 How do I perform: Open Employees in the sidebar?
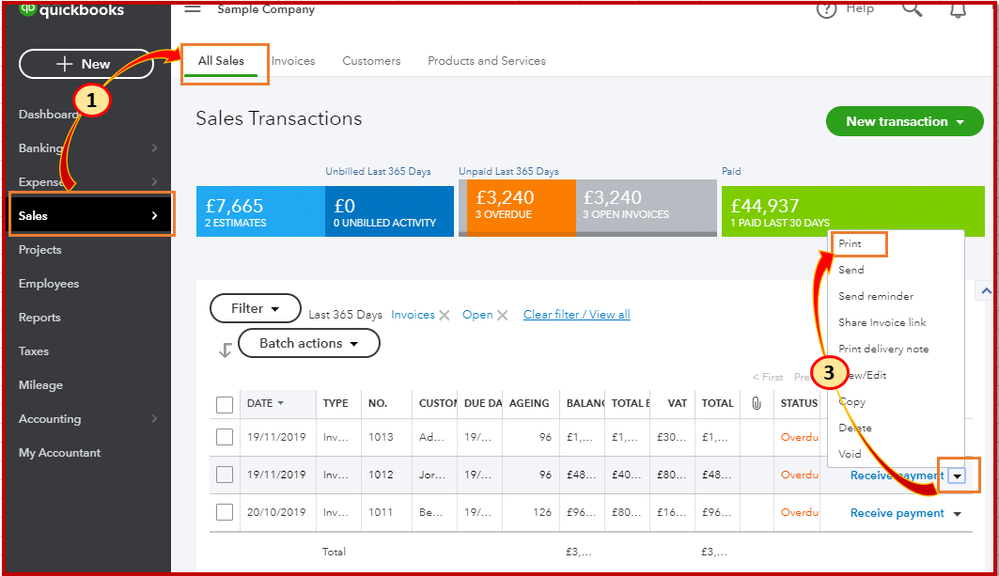[x=49, y=284]
